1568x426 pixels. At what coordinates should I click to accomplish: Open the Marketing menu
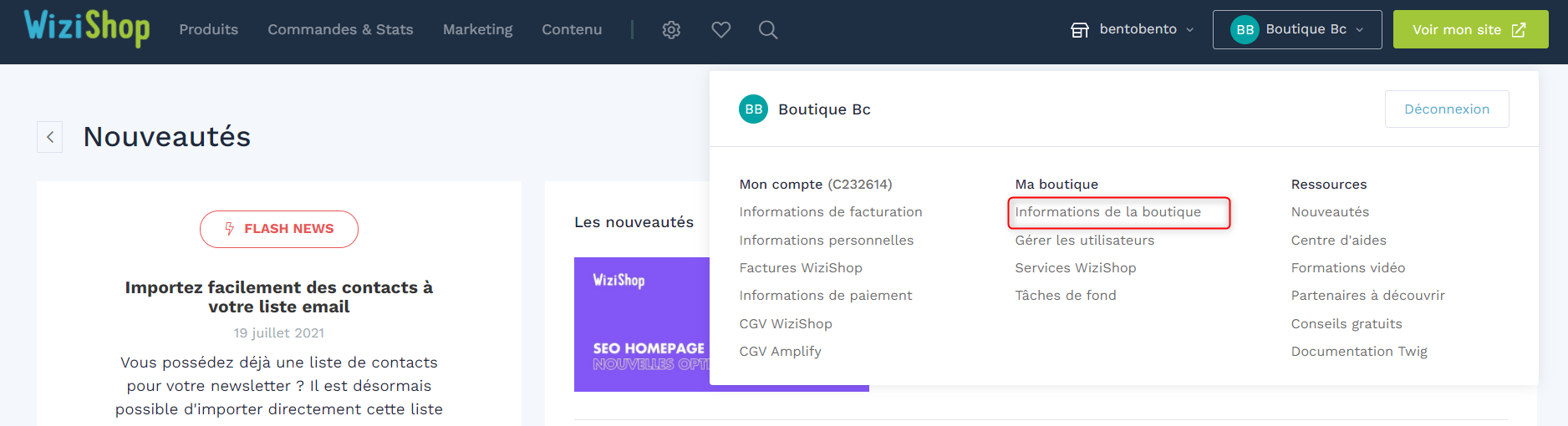(477, 30)
